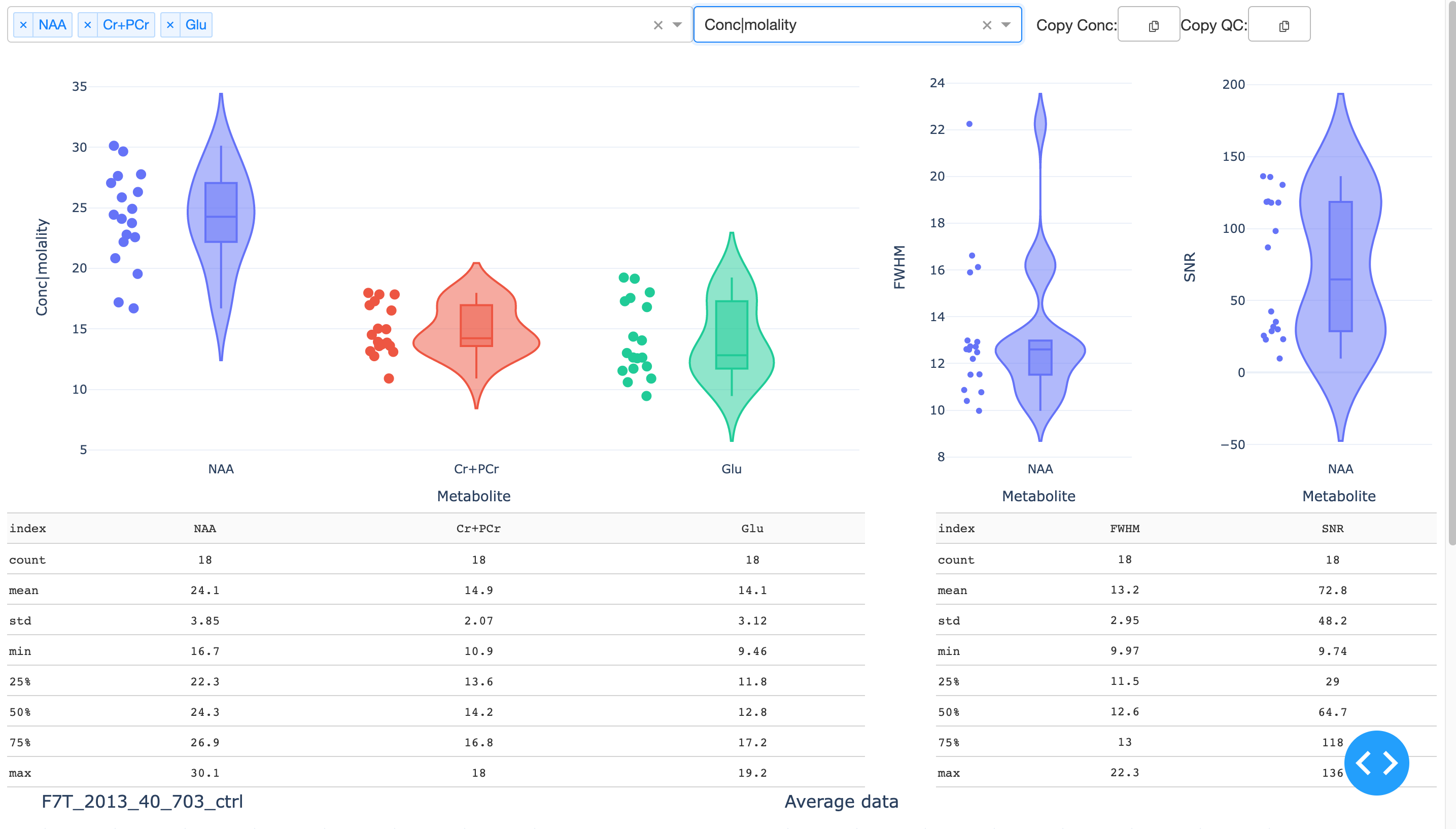This screenshot has height=829, width=1456.
Task: Select the Cr+PCr header in the stats table
Action: click(x=478, y=528)
